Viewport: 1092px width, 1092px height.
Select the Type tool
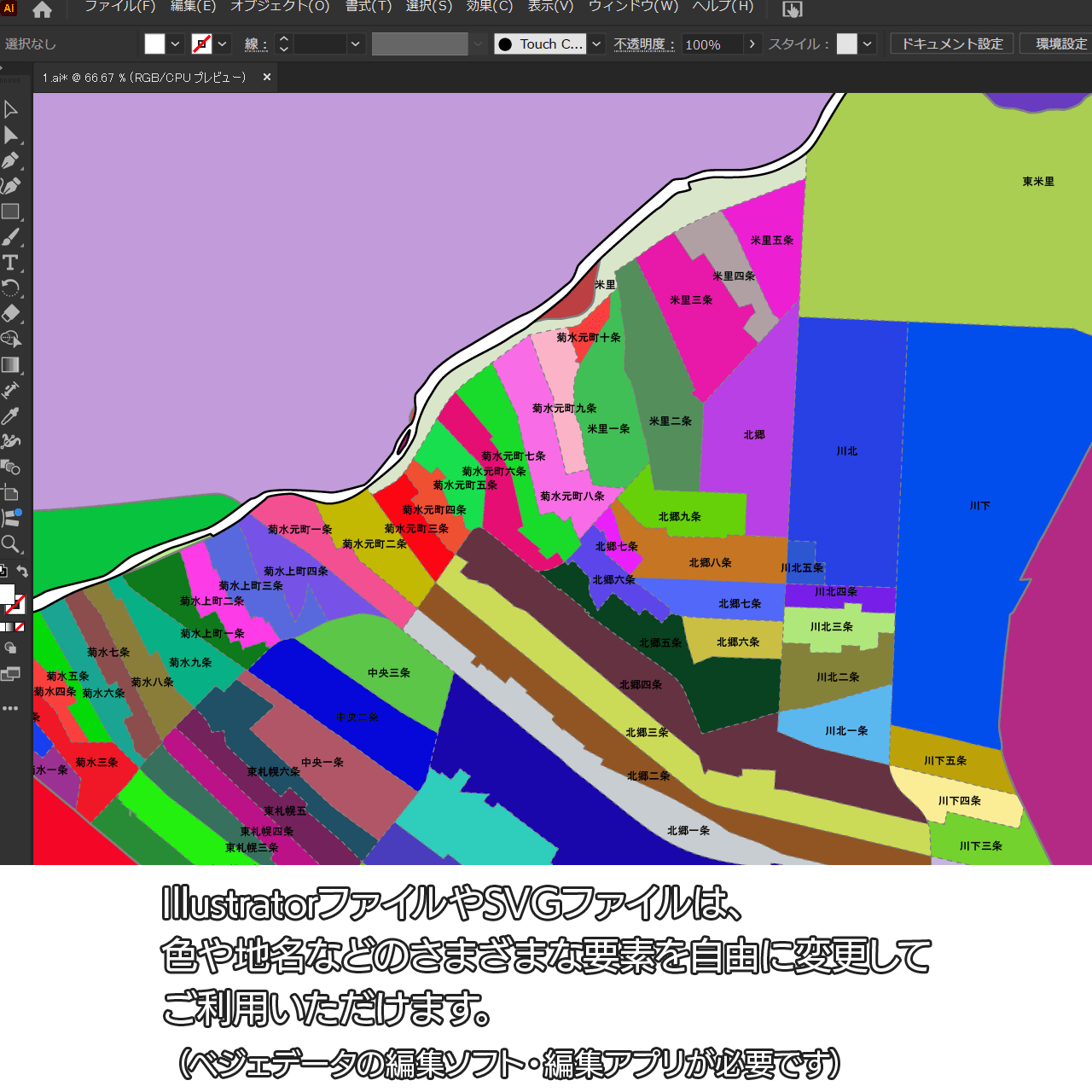(10, 263)
